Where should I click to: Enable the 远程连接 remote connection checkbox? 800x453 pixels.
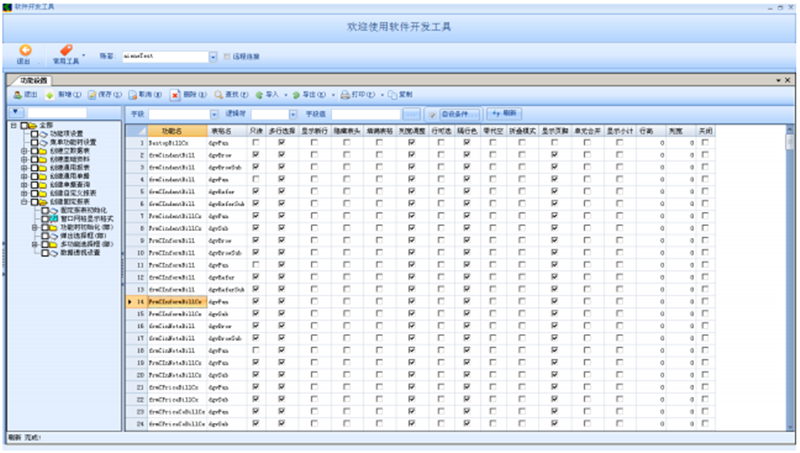(228, 57)
